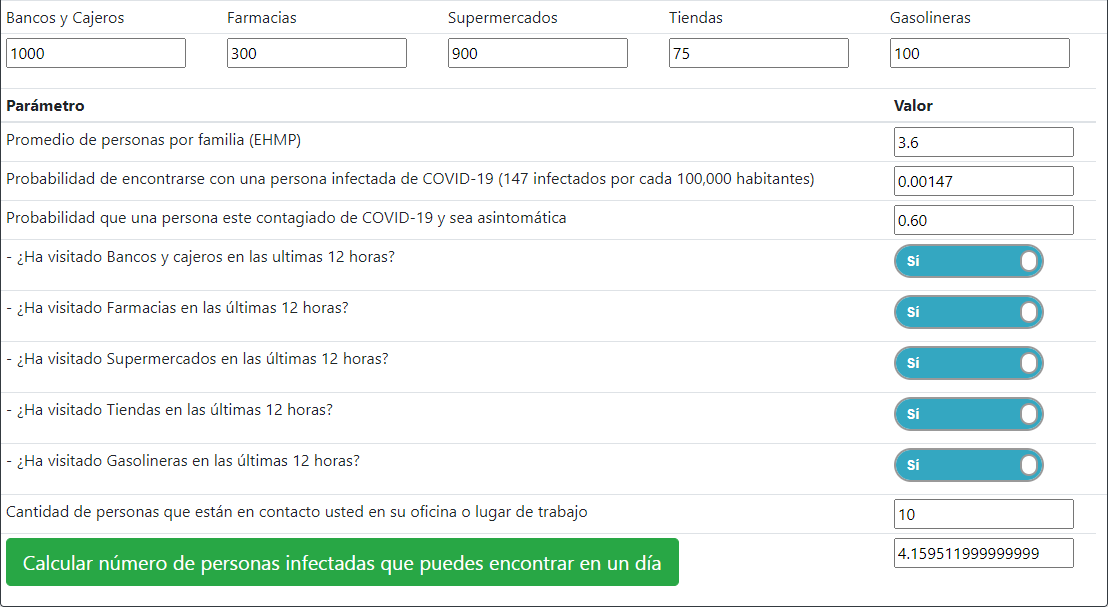This screenshot has height=607, width=1108.
Task: Edit the average persons per family value
Action: click(983, 142)
